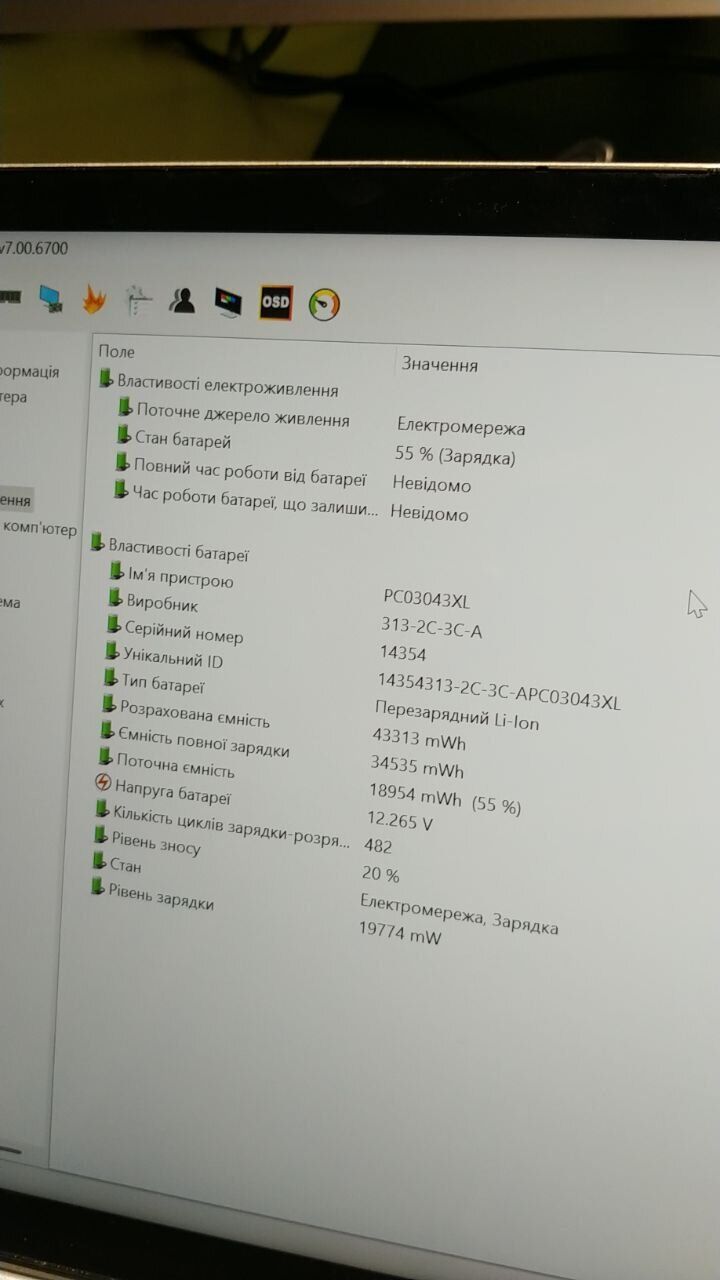
Task: Open the GPGPU benchmark monitor icon
Action: 51,297
